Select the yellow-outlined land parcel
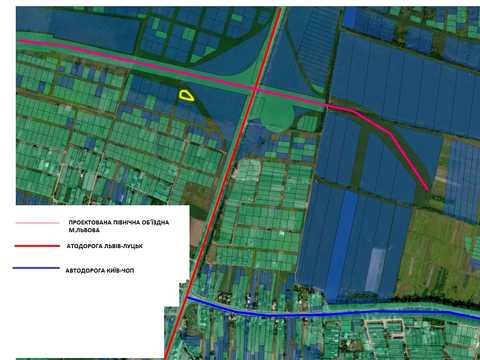Viewport: 480px width, 360px height. tap(186, 96)
